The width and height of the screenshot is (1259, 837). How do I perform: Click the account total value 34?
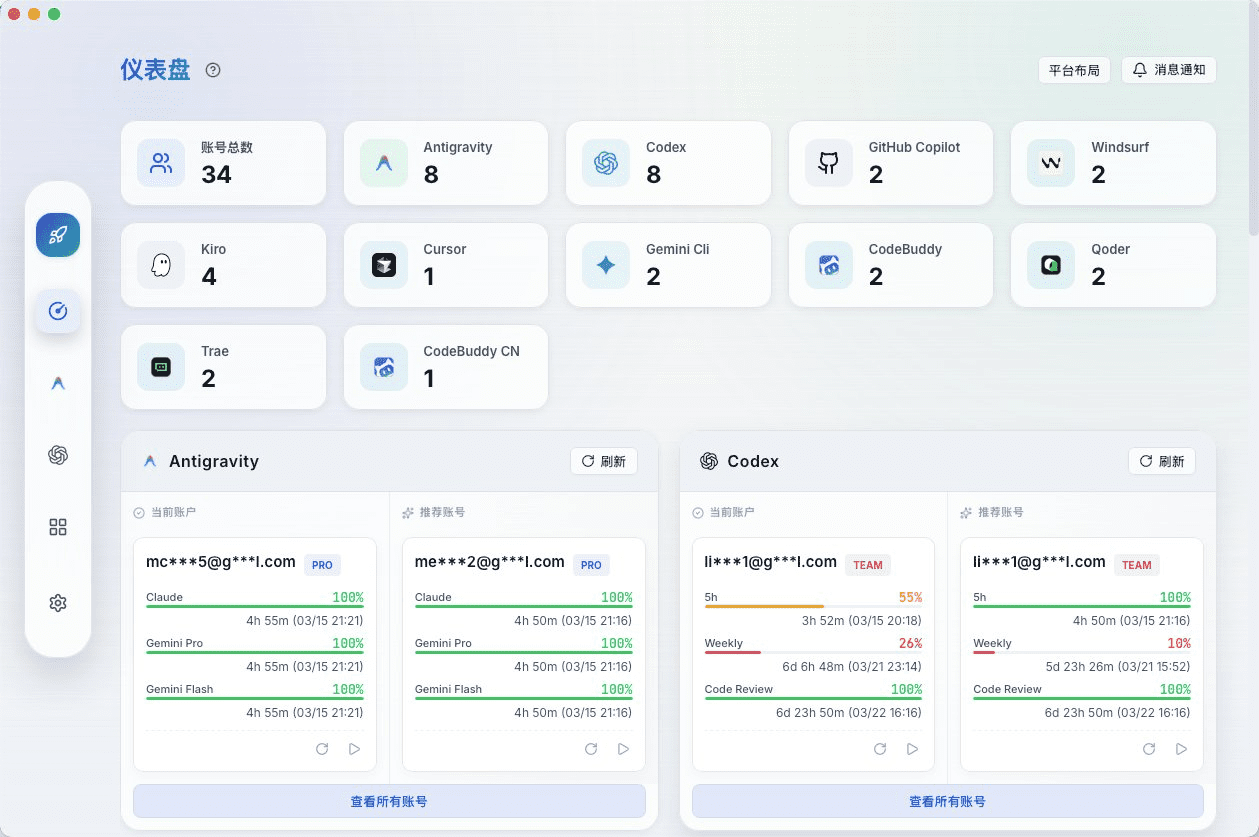pos(216,174)
